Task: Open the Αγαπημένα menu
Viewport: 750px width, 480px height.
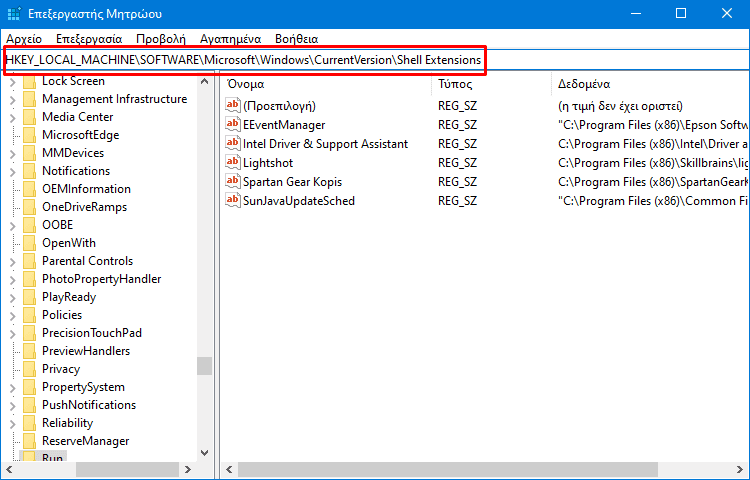Action: coord(231,39)
